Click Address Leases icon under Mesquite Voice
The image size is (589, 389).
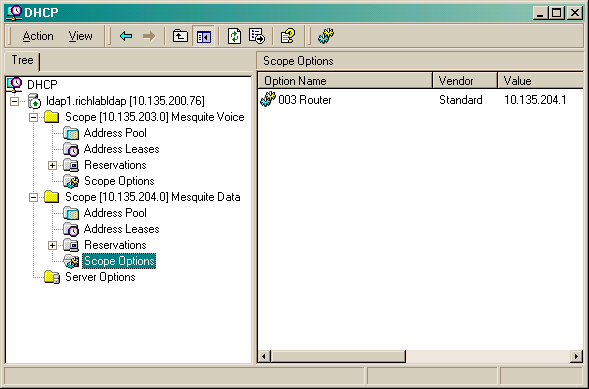[71, 149]
